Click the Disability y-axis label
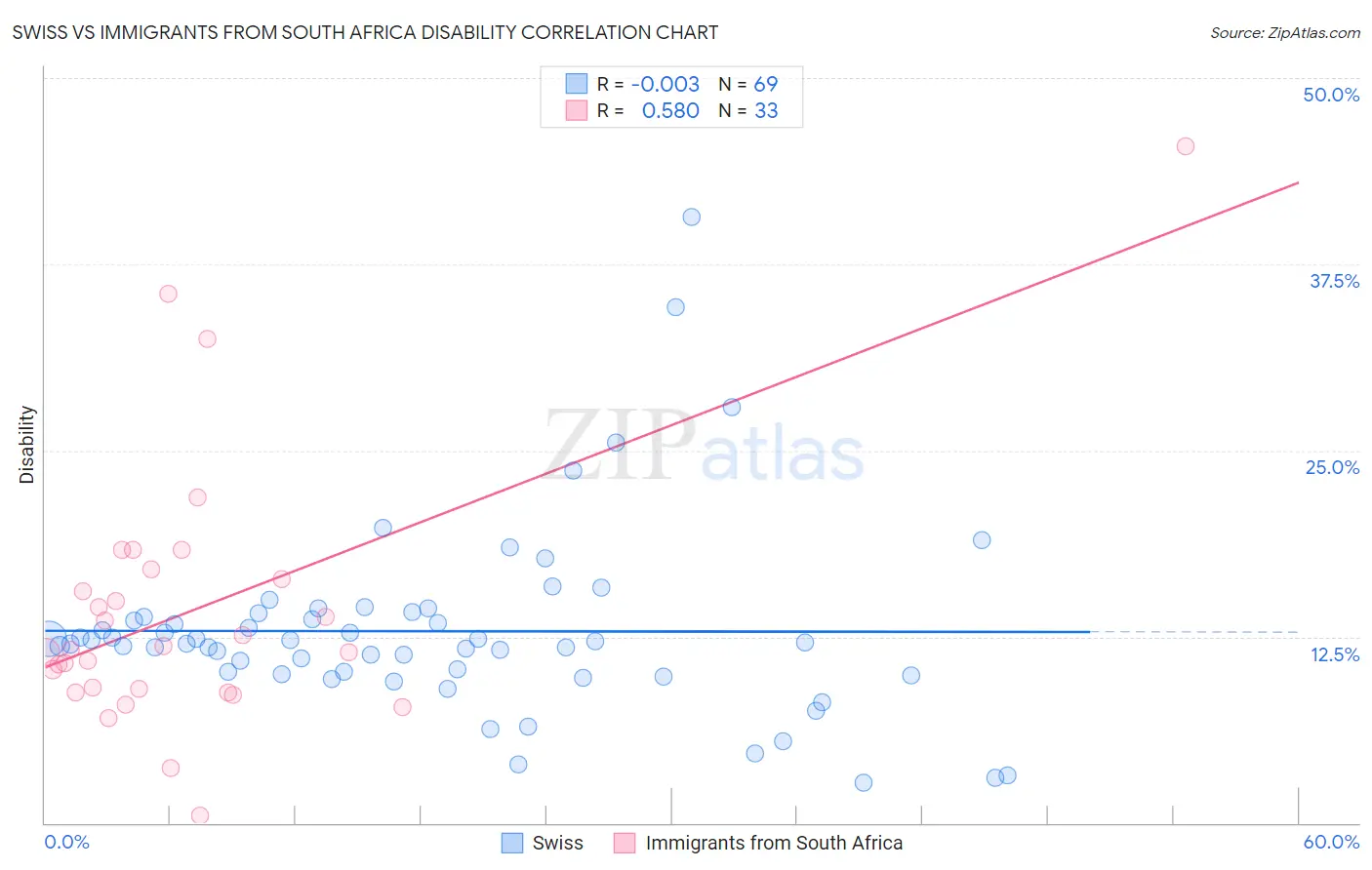Image resolution: width=1372 pixels, height=870 pixels. 27,445
